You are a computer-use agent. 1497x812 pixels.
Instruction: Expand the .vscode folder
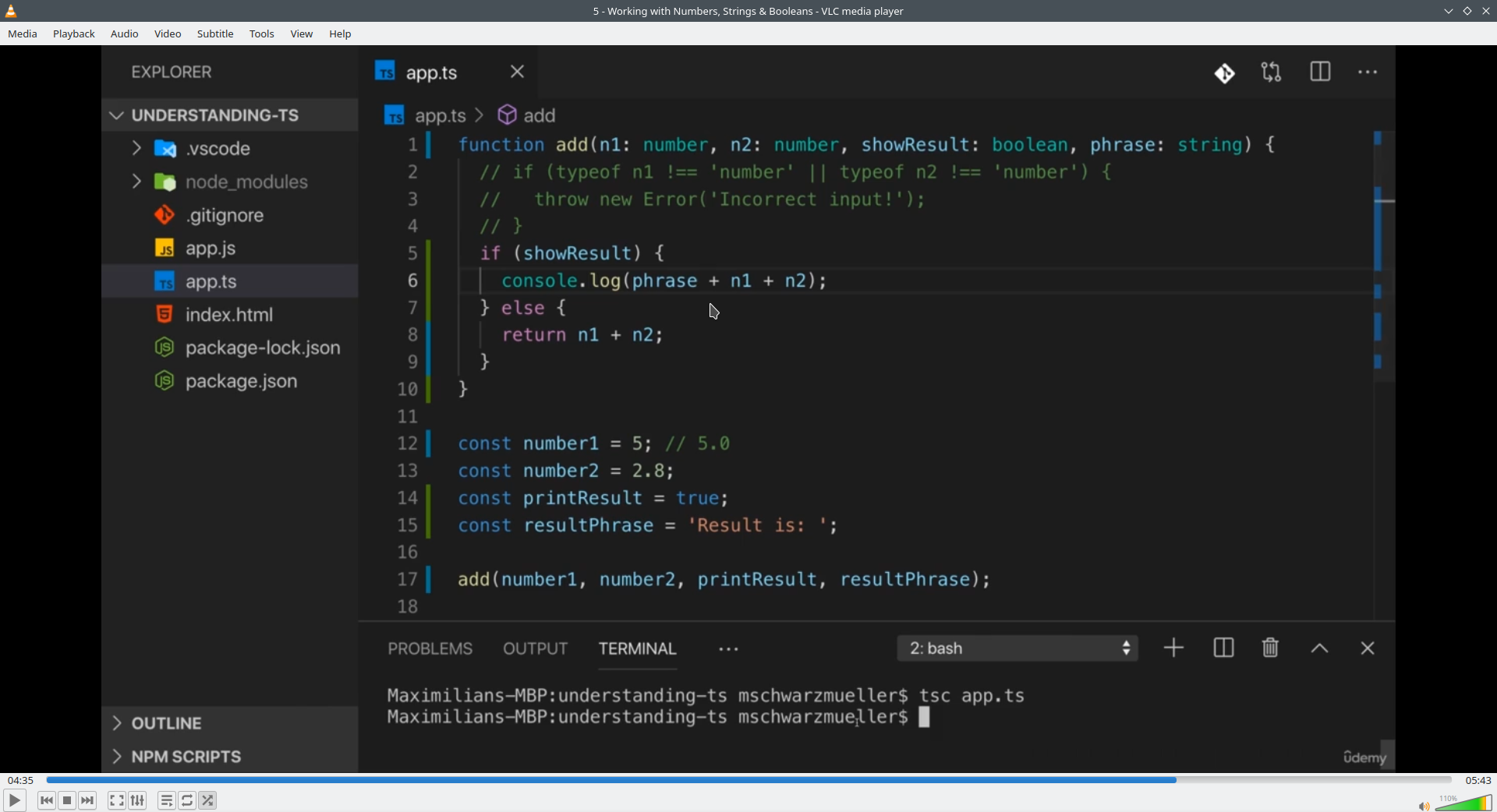[230, 148]
